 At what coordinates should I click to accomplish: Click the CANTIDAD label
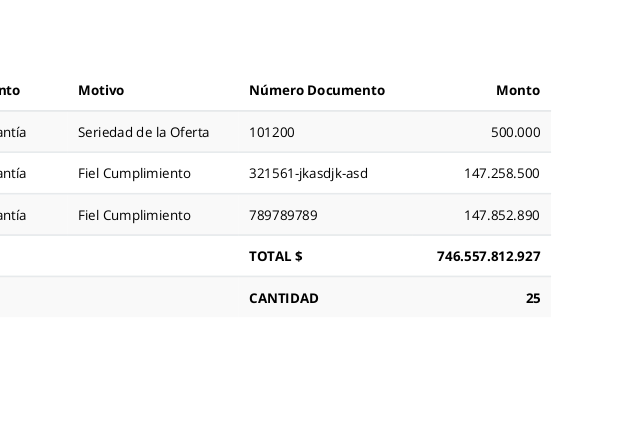pos(283,298)
